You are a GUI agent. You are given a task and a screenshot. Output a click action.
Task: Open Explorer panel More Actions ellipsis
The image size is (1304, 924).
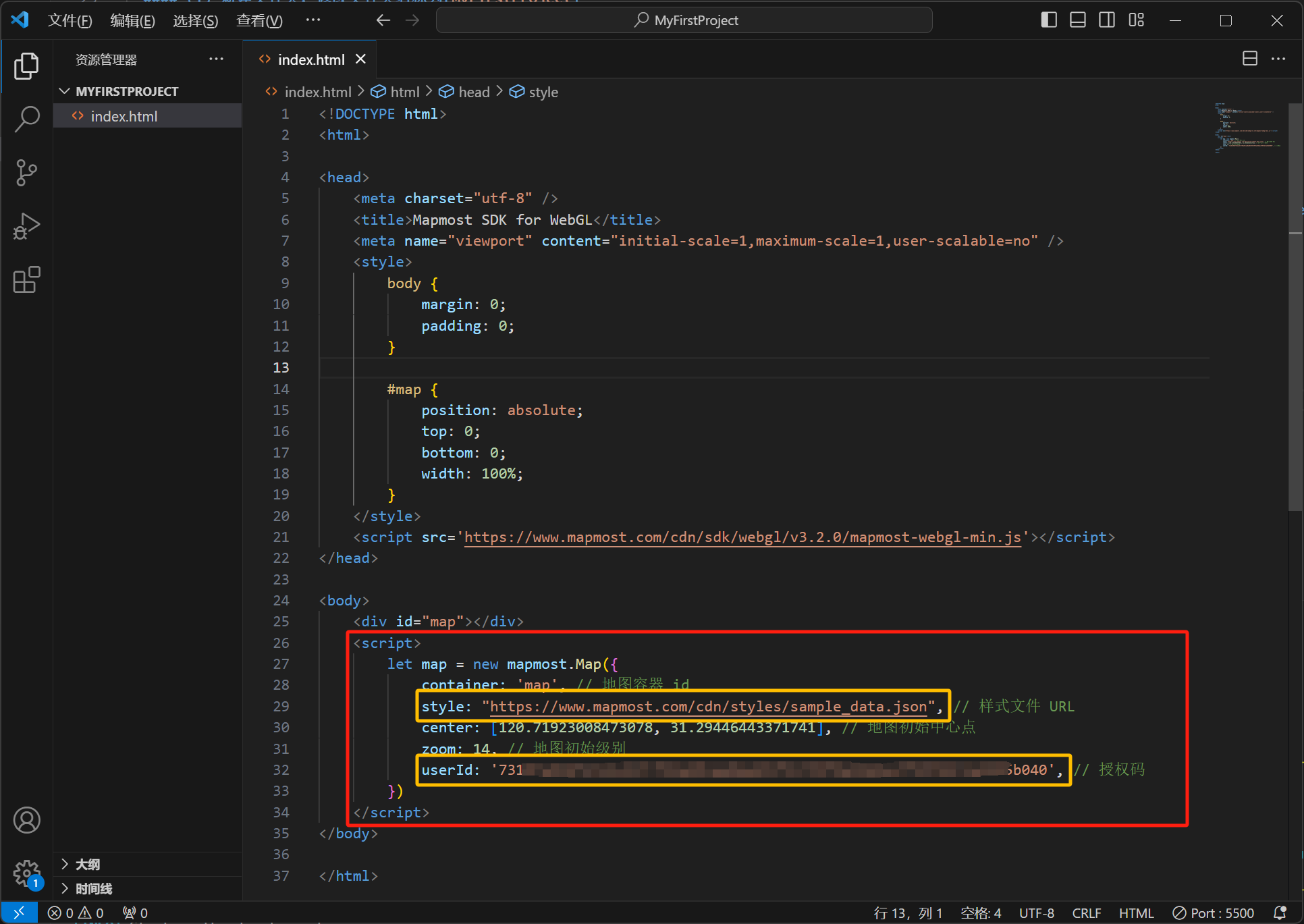click(x=216, y=59)
